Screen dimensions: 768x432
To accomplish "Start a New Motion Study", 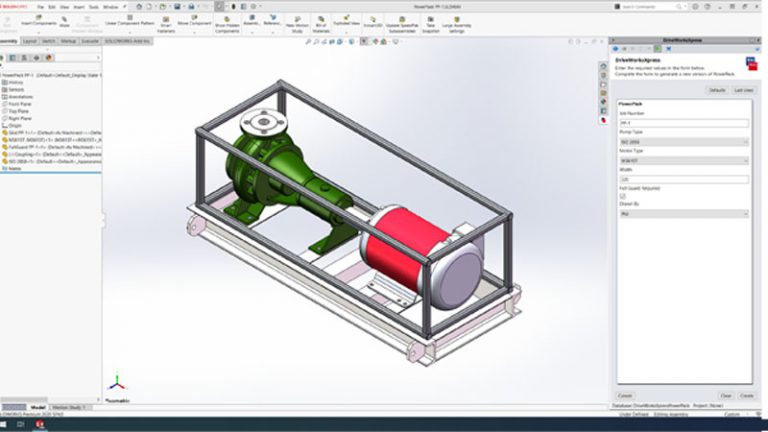I will point(297,24).
